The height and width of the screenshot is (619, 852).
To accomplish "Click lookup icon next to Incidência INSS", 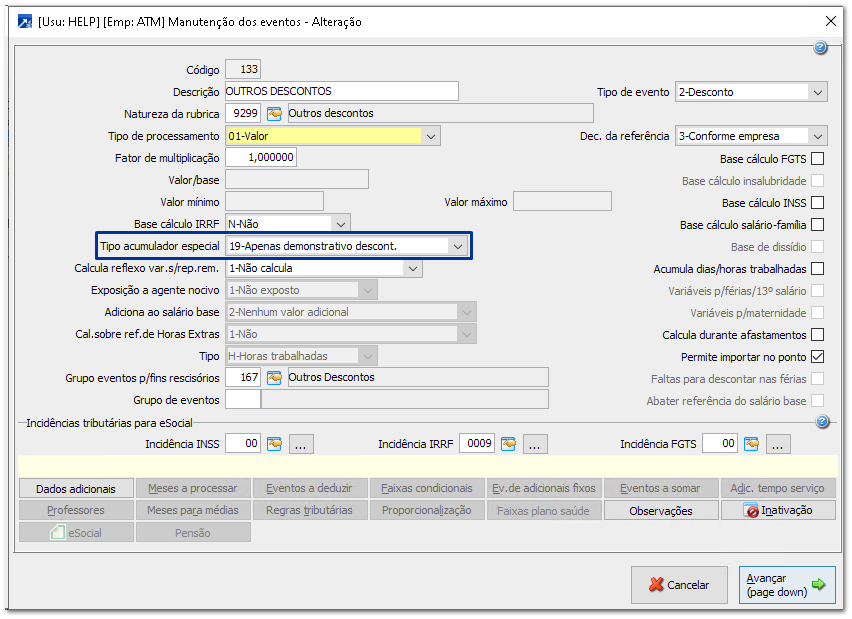I will tap(274, 444).
